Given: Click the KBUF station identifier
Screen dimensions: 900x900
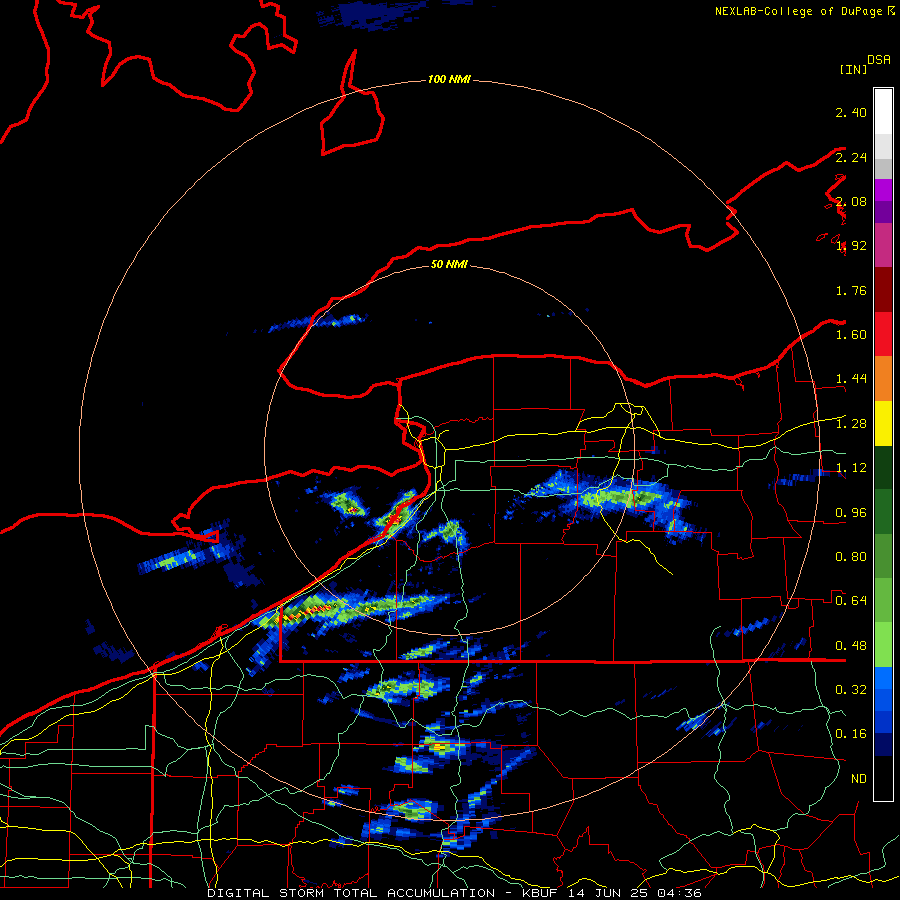Looking at the screenshot, I should point(540,893).
